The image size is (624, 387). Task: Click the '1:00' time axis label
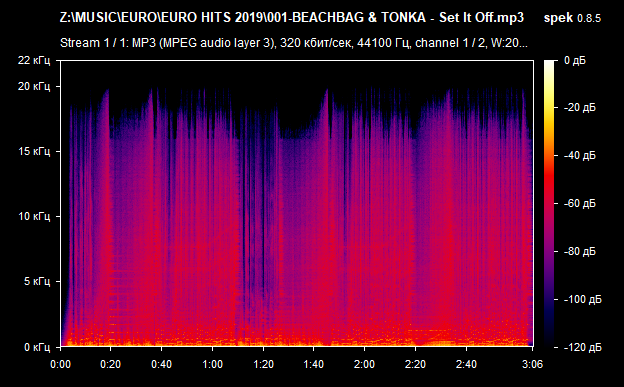pos(213,364)
